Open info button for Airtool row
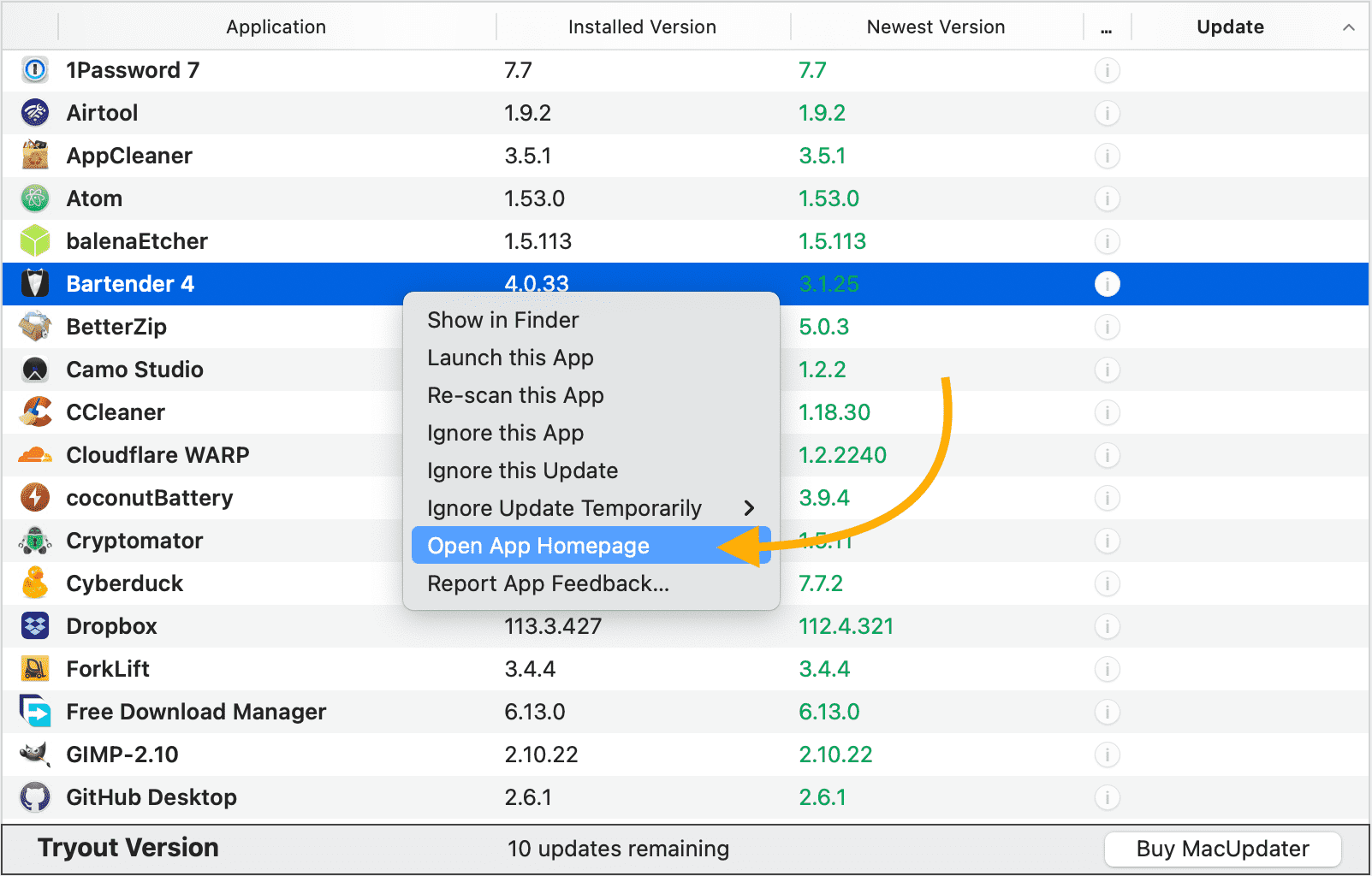 pos(1108,113)
